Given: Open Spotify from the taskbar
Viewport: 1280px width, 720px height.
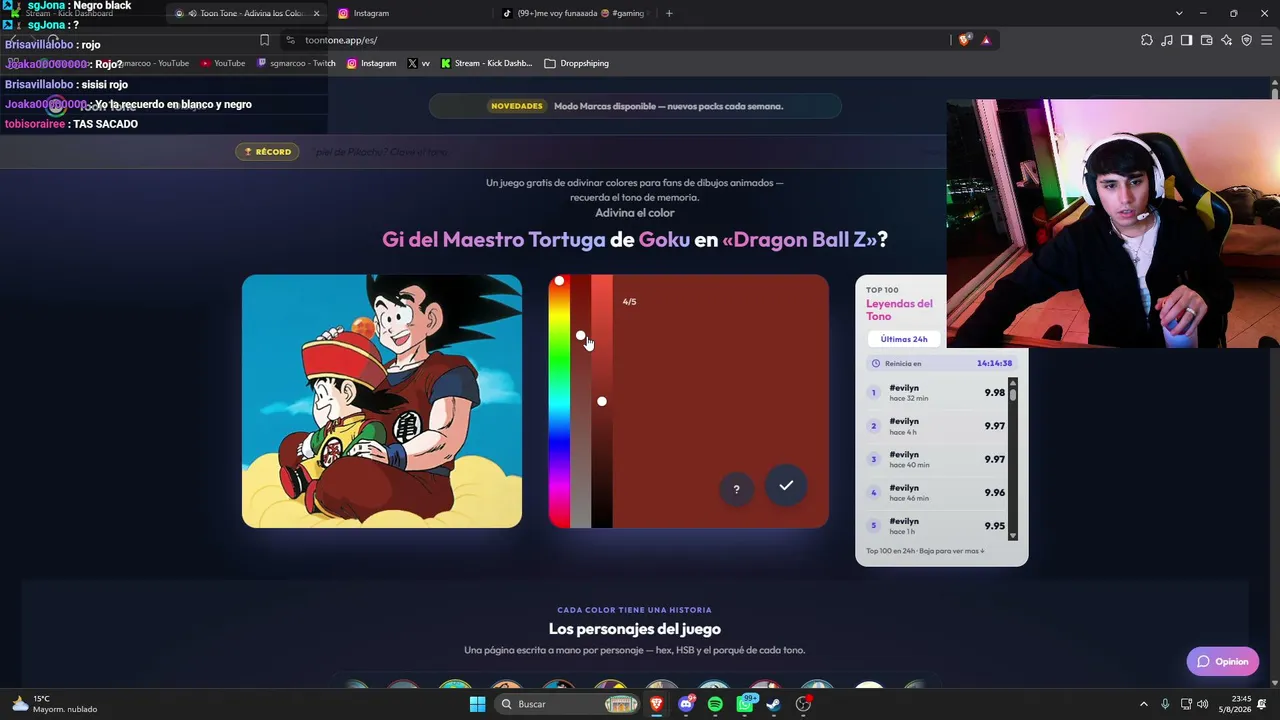Looking at the screenshot, I should point(715,704).
